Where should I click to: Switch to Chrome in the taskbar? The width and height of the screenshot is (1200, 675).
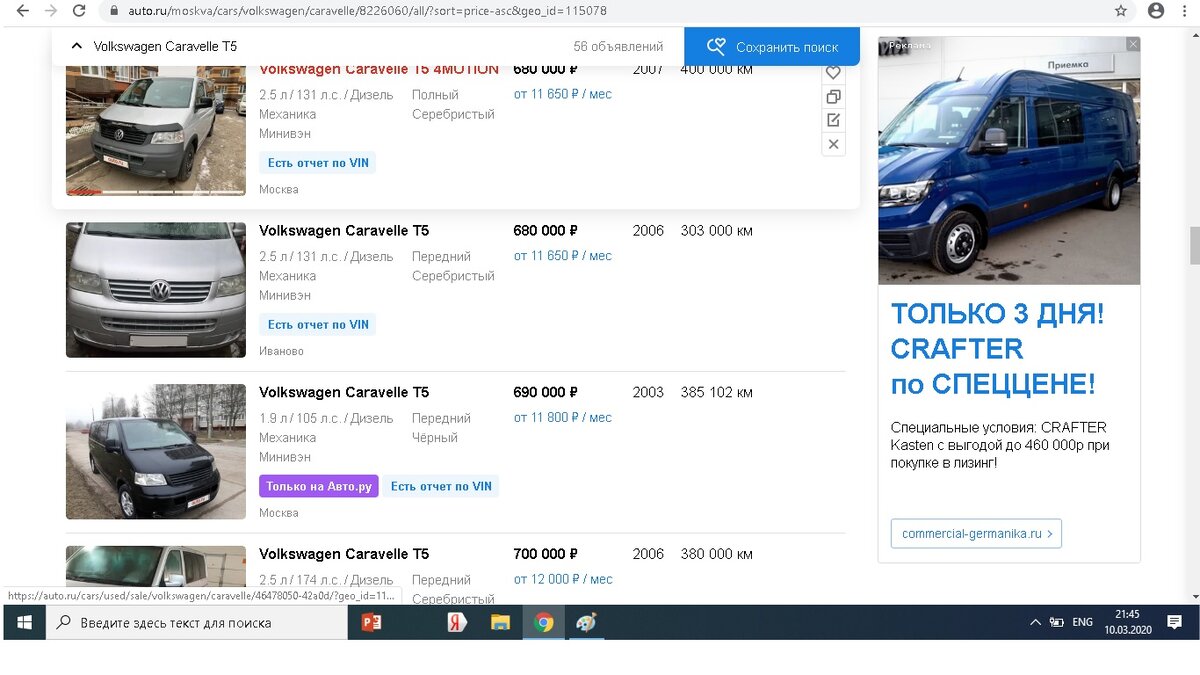click(x=544, y=622)
